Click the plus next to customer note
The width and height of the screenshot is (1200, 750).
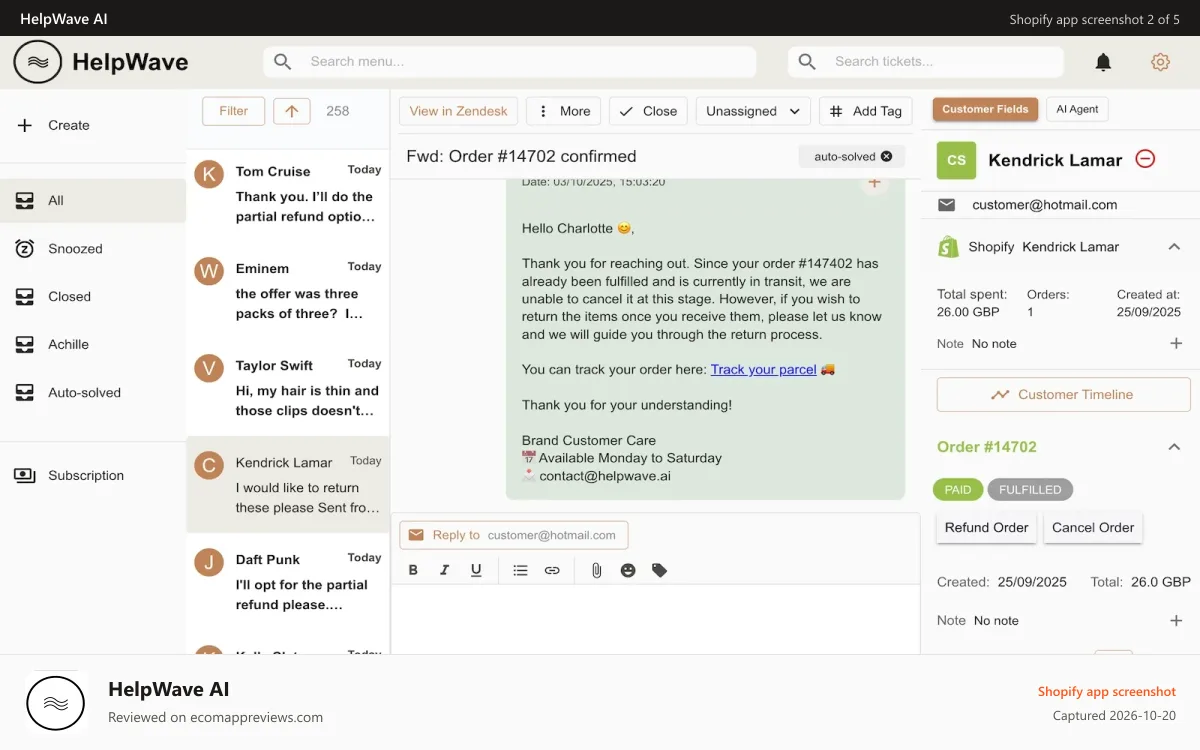[1176, 343]
